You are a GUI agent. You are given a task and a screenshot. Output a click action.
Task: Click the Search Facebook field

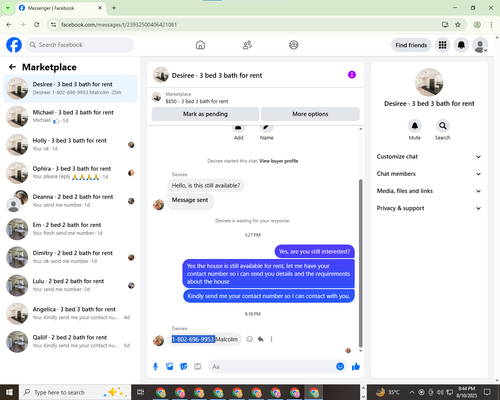(80, 45)
